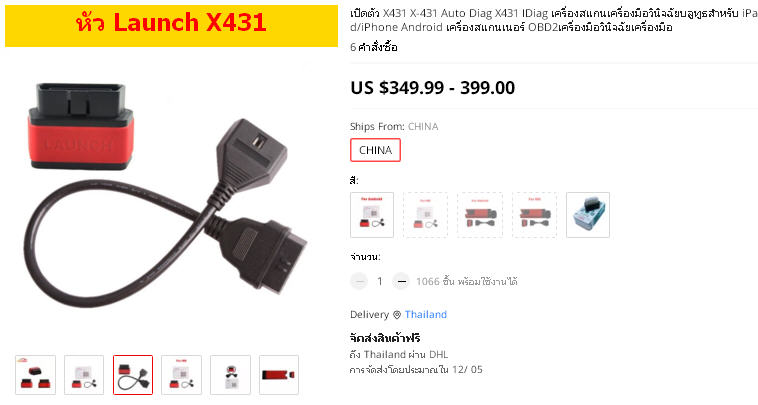Pick the boxed adapter variant swatch
The width and height of the screenshot is (758, 405).
tap(588, 215)
